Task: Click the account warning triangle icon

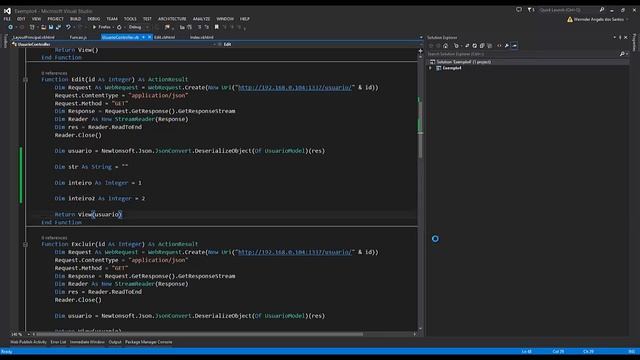Action: coord(570,19)
